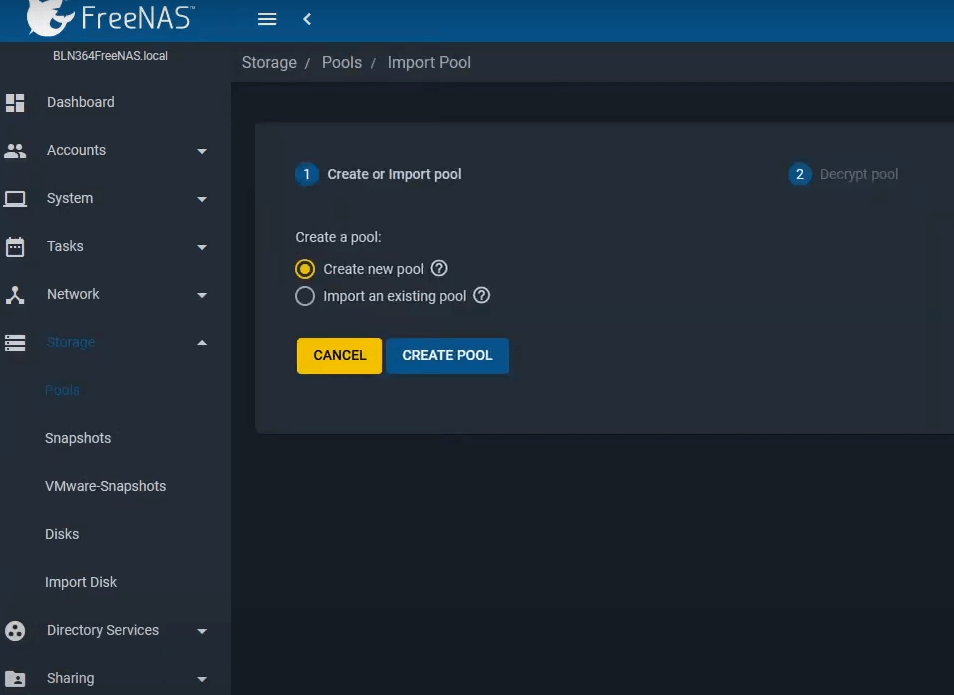
Task: Select the Create new pool radio button
Action: [305, 268]
